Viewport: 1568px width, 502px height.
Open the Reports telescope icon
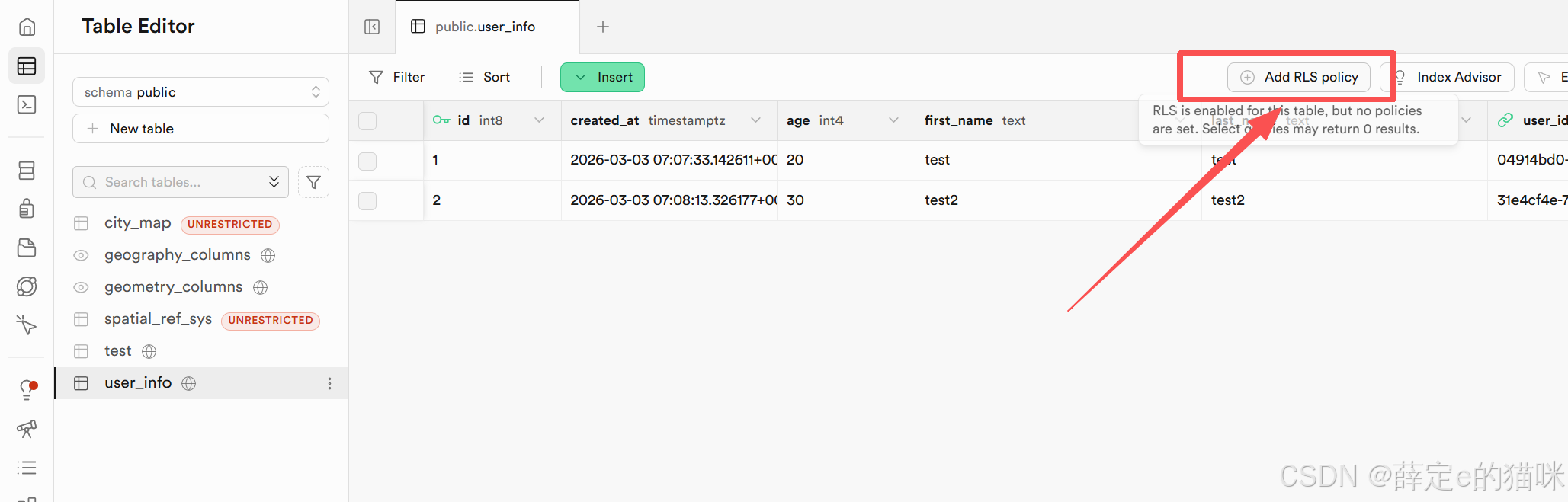pyautogui.click(x=27, y=429)
